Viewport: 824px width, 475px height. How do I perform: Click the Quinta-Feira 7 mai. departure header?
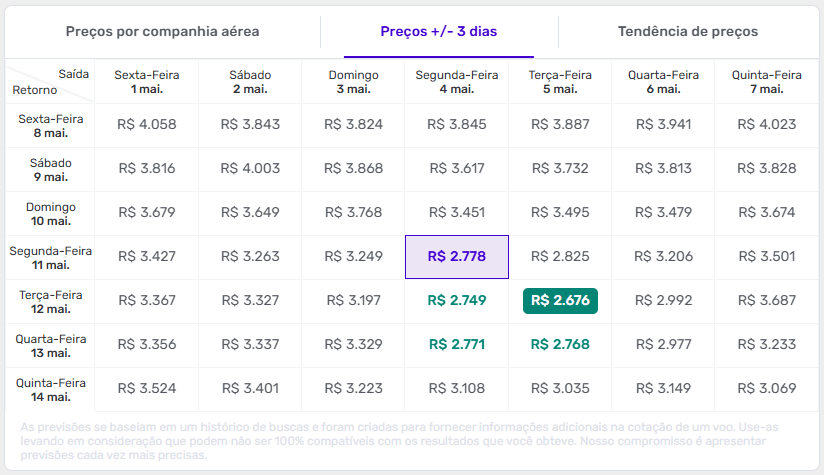767,81
